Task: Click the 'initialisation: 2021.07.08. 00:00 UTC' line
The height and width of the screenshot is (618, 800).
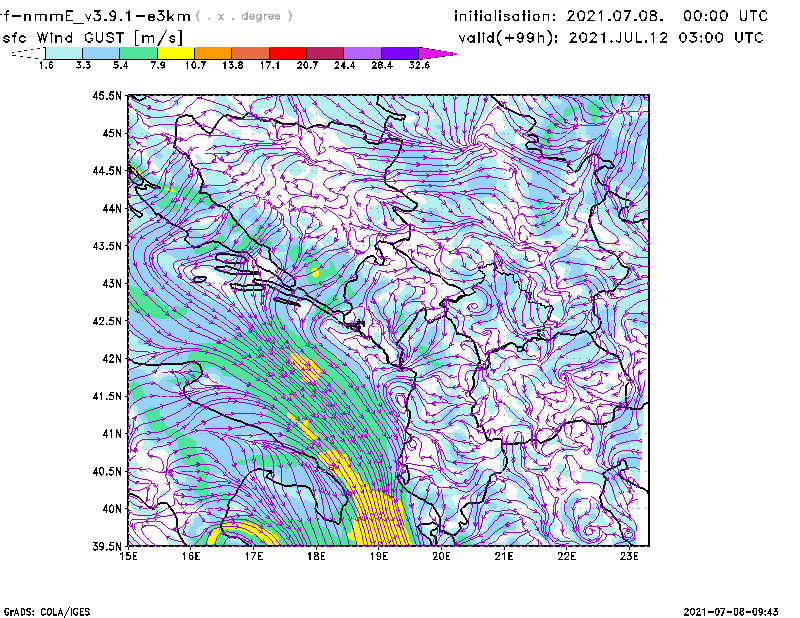Action: click(611, 16)
